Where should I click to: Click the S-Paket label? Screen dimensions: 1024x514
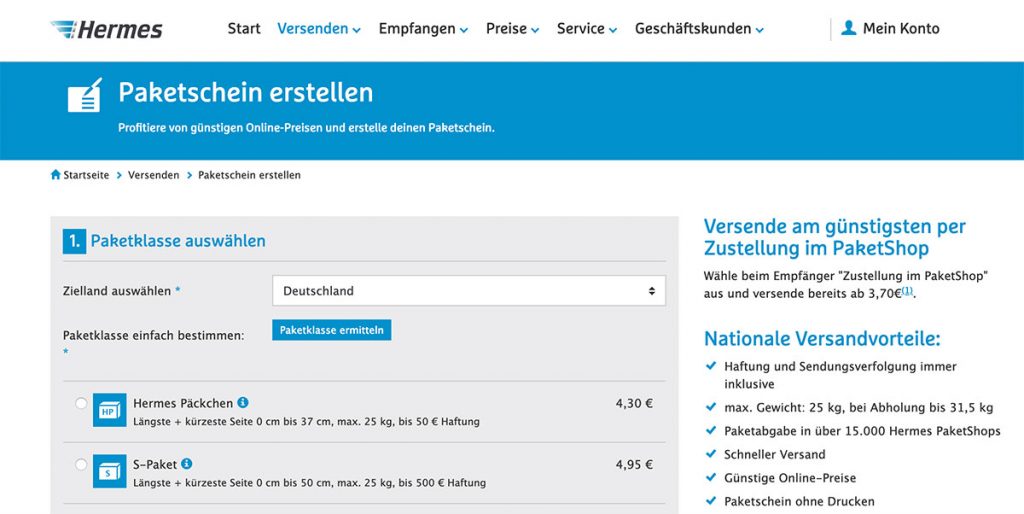click(x=155, y=464)
